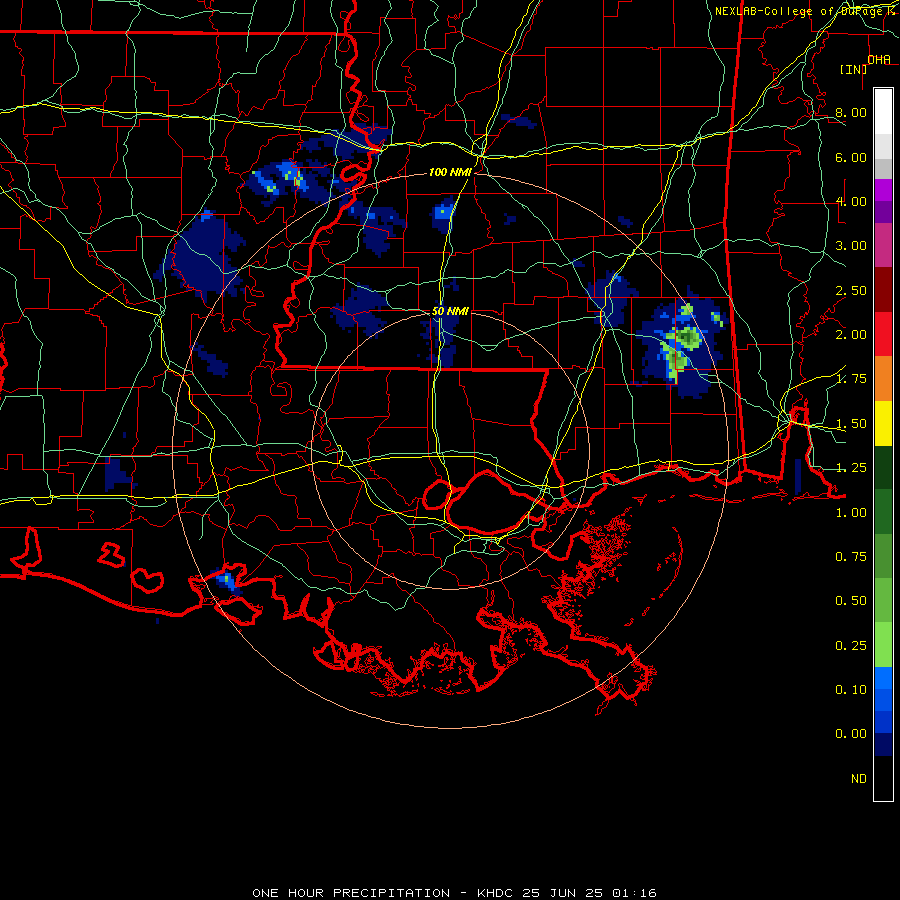The width and height of the screenshot is (900, 900).
Task: Click the 0.75 legend value
Action: click(851, 557)
